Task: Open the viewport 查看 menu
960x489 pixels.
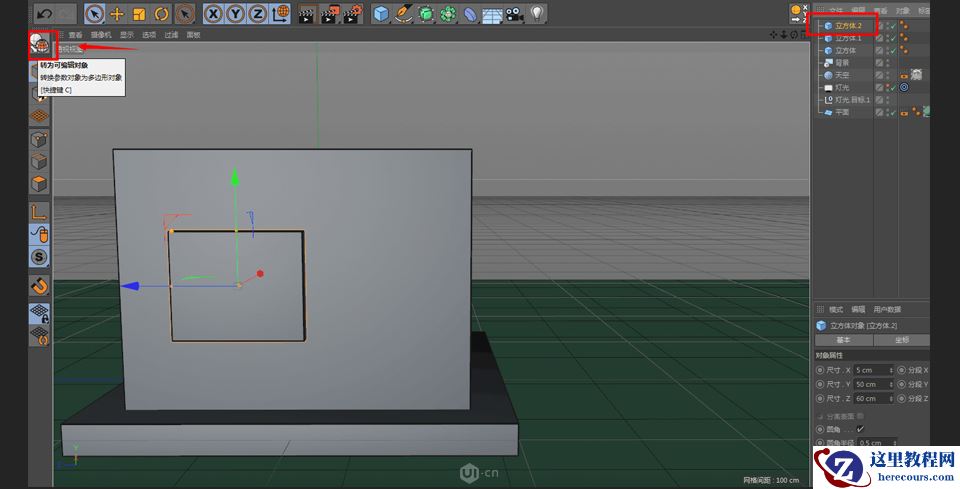Action: (x=75, y=35)
